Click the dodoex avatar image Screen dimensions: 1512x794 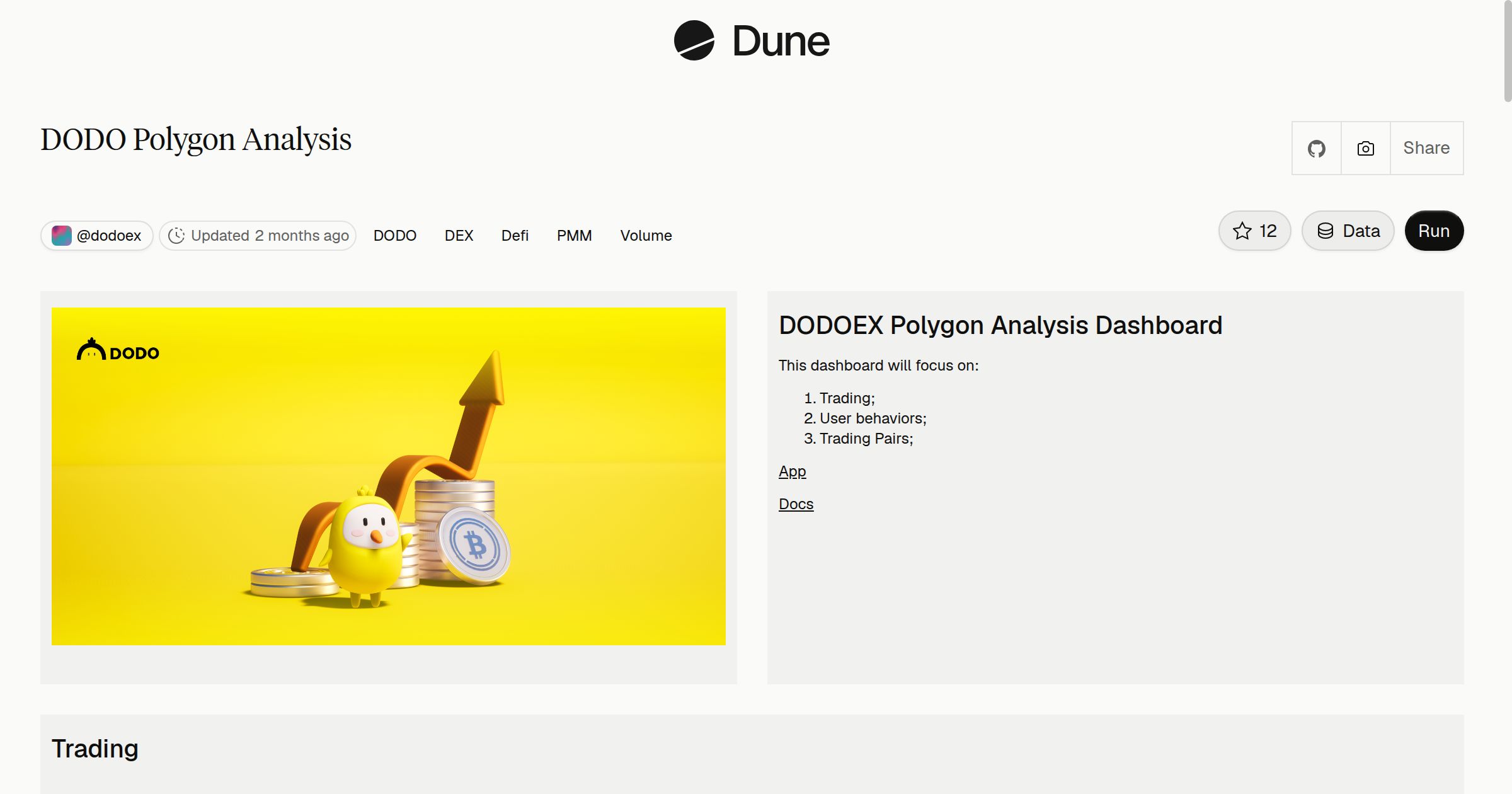[61, 235]
